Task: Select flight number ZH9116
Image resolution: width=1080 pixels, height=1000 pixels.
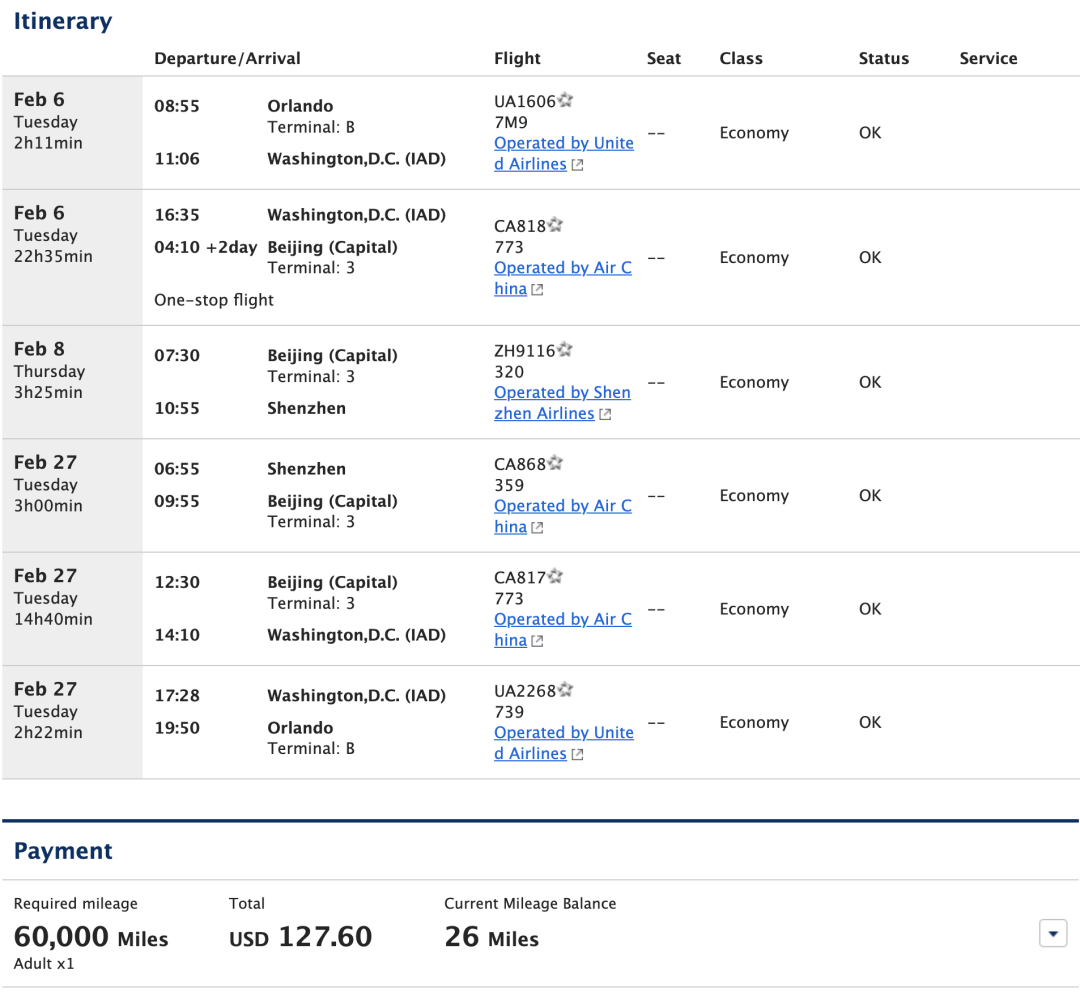Action: click(x=525, y=351)
